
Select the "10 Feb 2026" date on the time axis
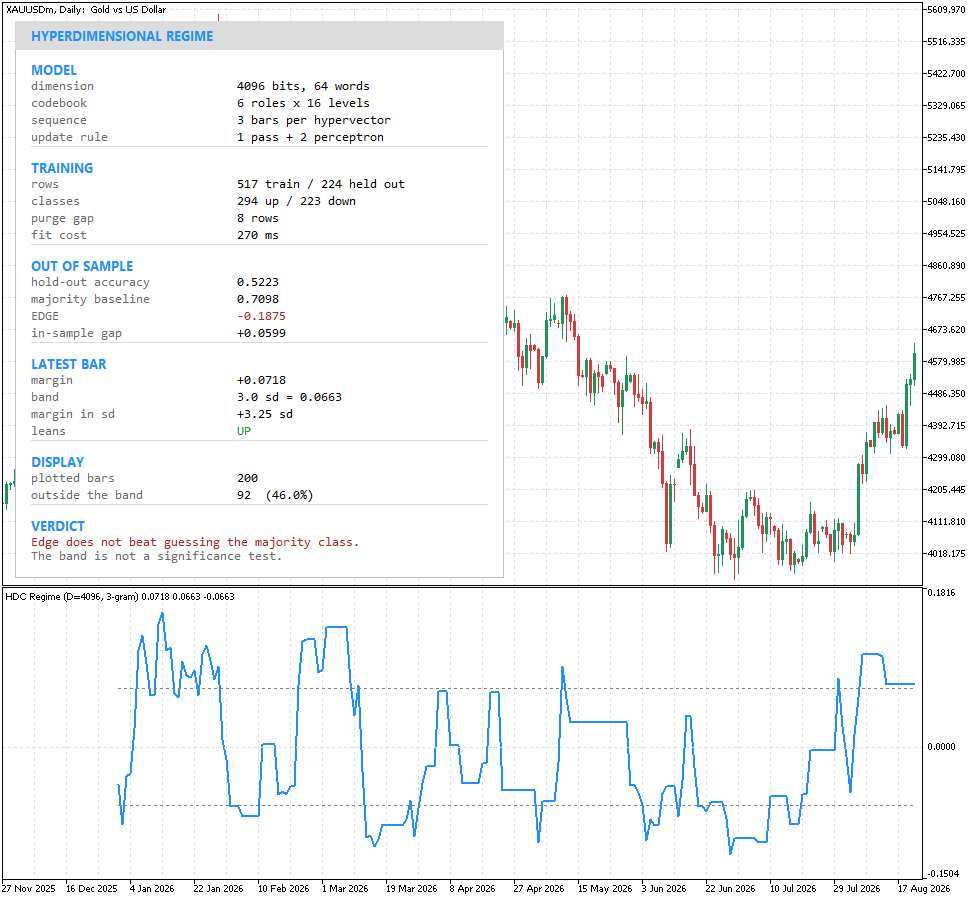(284, 889)
